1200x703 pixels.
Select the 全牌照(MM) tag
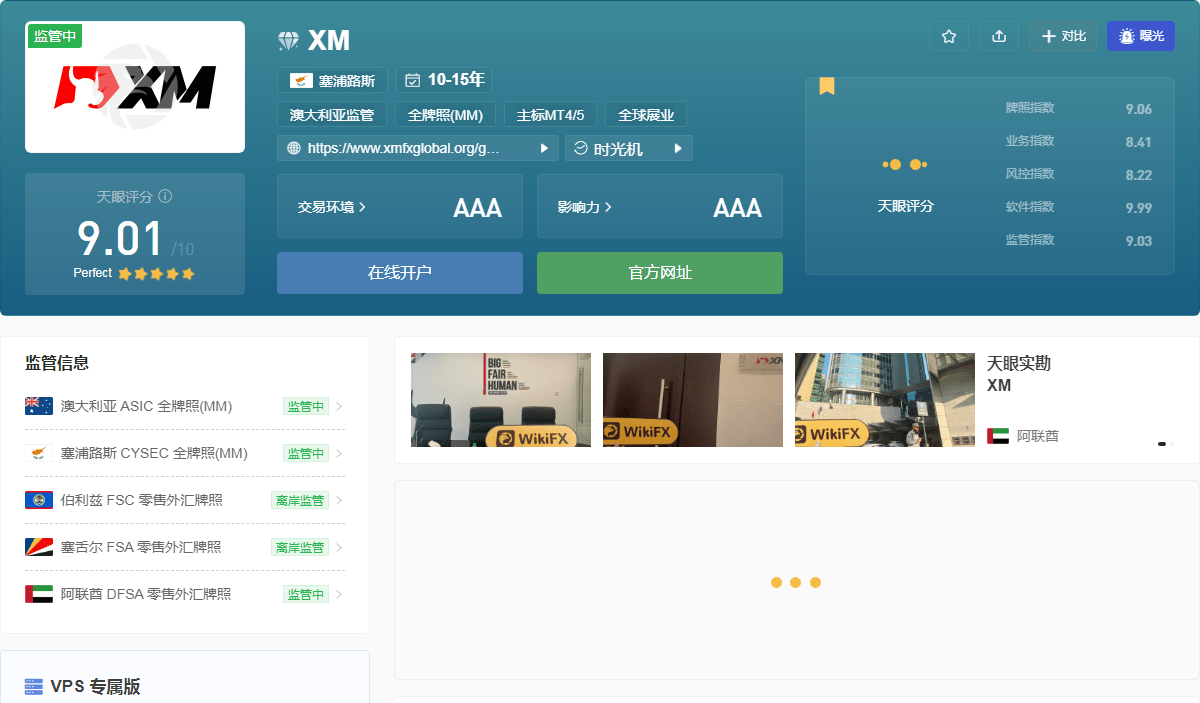point(445,115)
